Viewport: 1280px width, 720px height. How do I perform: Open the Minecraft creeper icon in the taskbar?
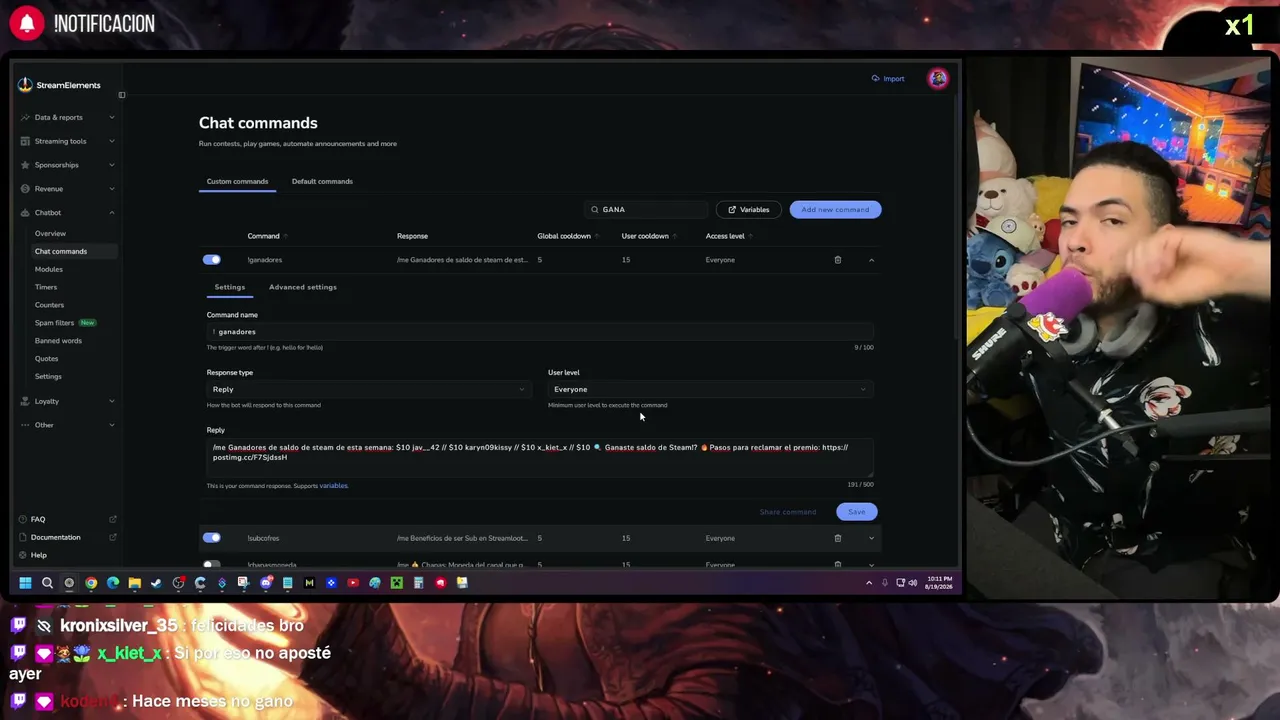click(397, 583)
